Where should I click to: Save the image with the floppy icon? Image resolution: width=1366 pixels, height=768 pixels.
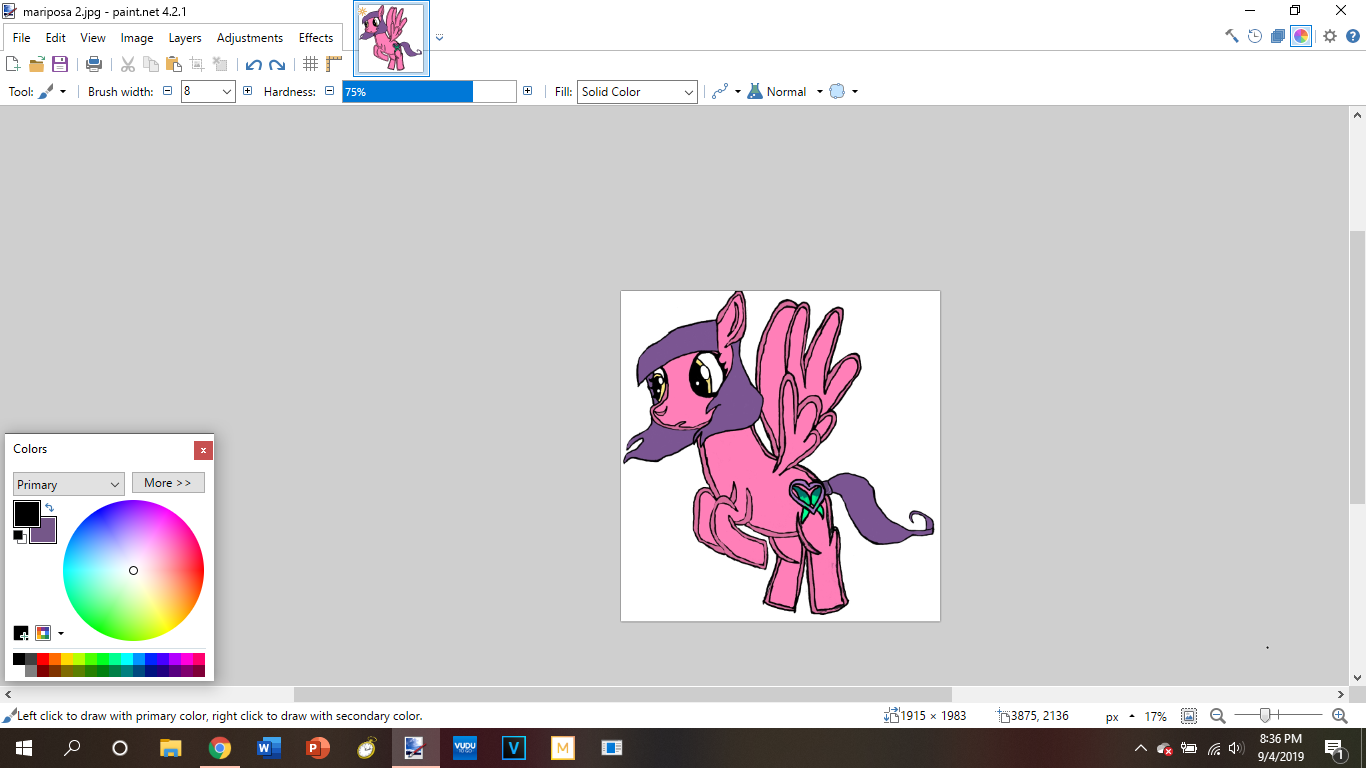60,64
